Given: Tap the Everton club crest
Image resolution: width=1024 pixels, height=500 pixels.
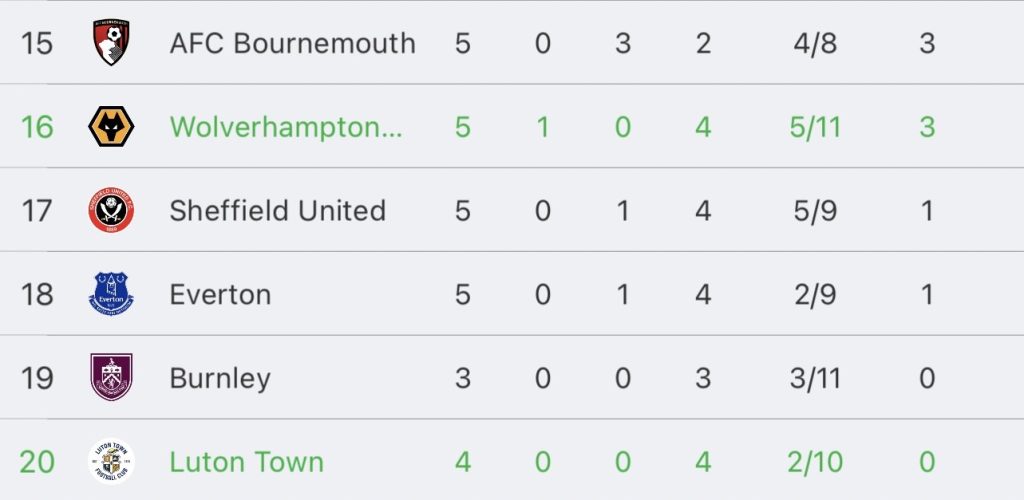Looking at the screenshot, I should pos(111,295).
